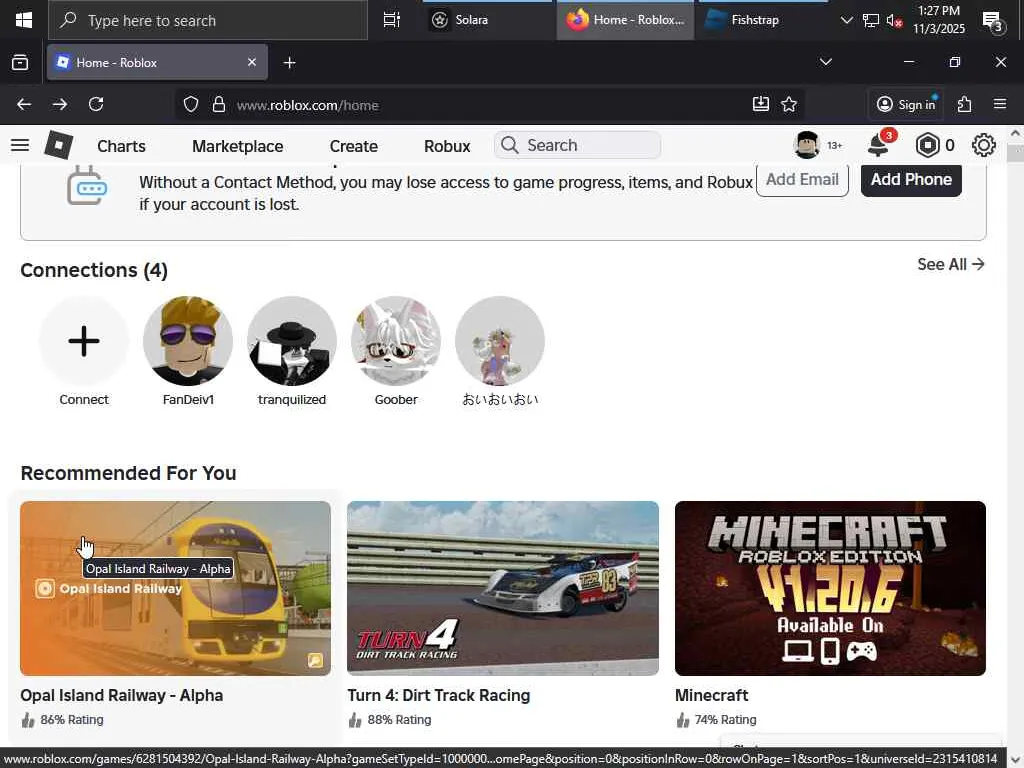Click the Firefox Sign in button
The image size is (1024, 768).
(x=906, y=104)
